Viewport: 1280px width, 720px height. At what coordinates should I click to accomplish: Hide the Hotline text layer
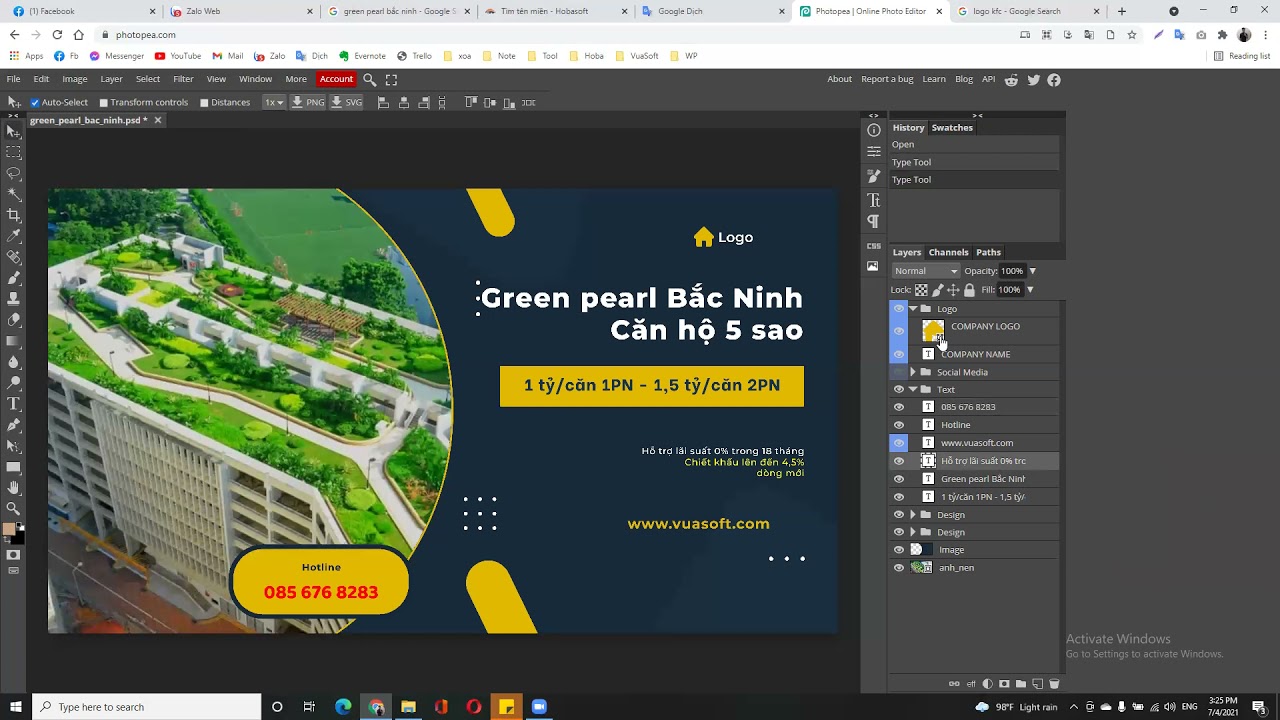pyautogui.click(x=899, y=425)
